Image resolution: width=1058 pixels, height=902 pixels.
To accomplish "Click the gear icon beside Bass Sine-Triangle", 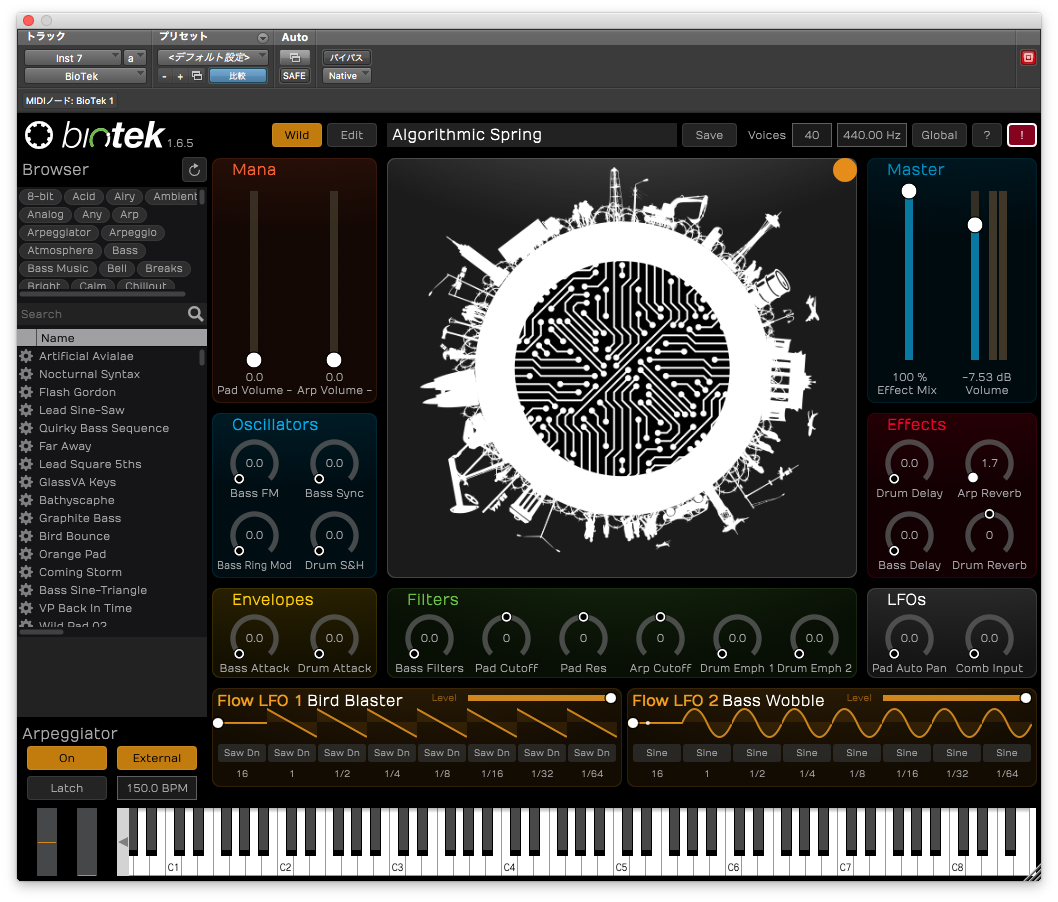I will 26,590.
